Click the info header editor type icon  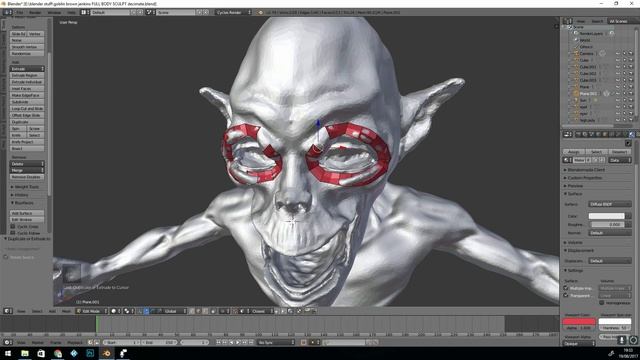click(x=7, y=12)
